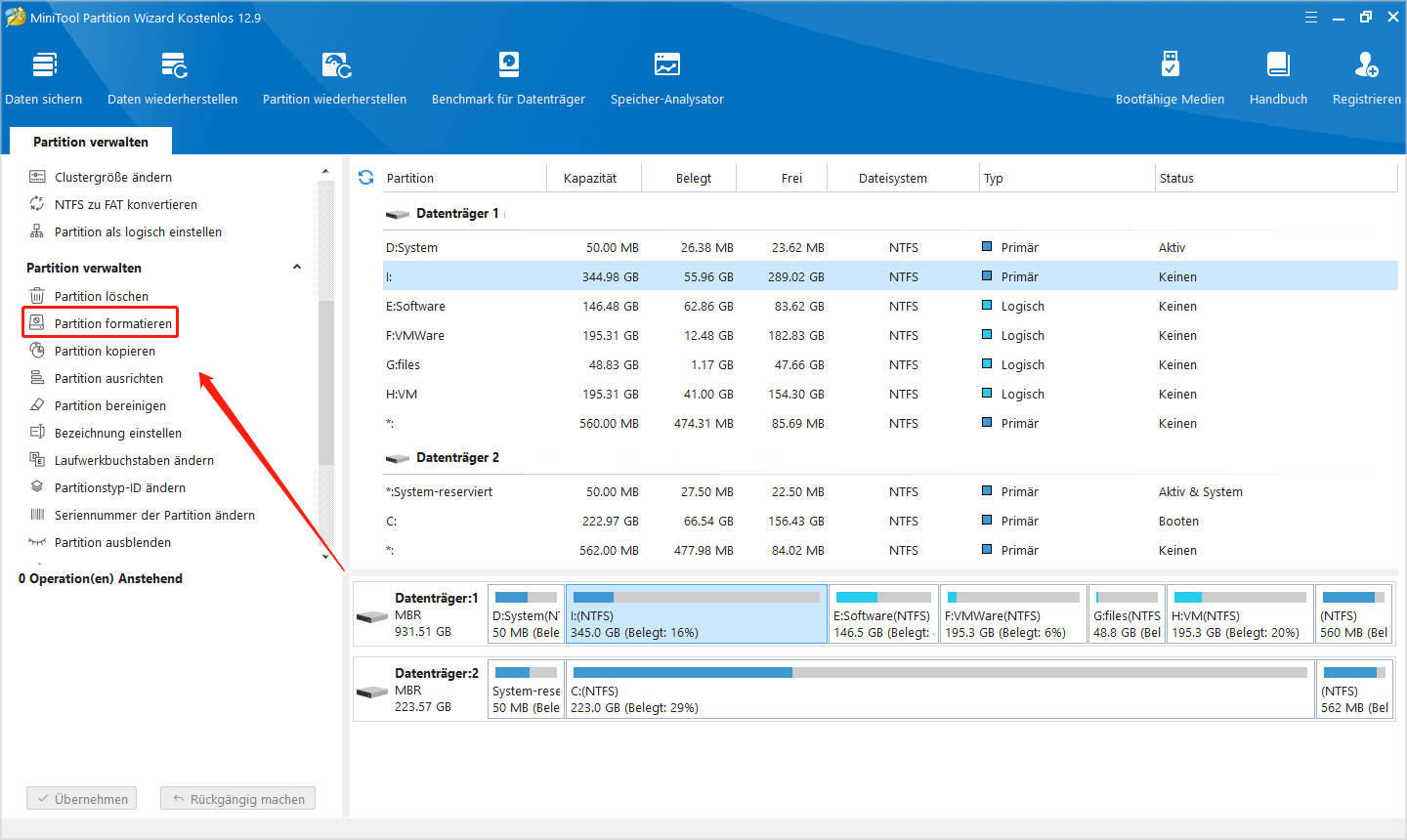1407x840 pixels.
Task: Click Partition ausblenden link
Action: [112, 542]
